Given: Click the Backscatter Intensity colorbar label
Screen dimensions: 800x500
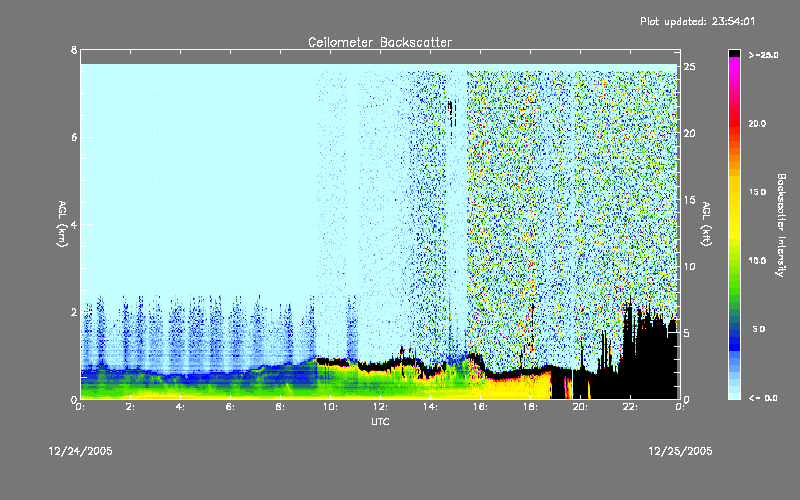Looking at the screenshot, I should pos(780,225).
